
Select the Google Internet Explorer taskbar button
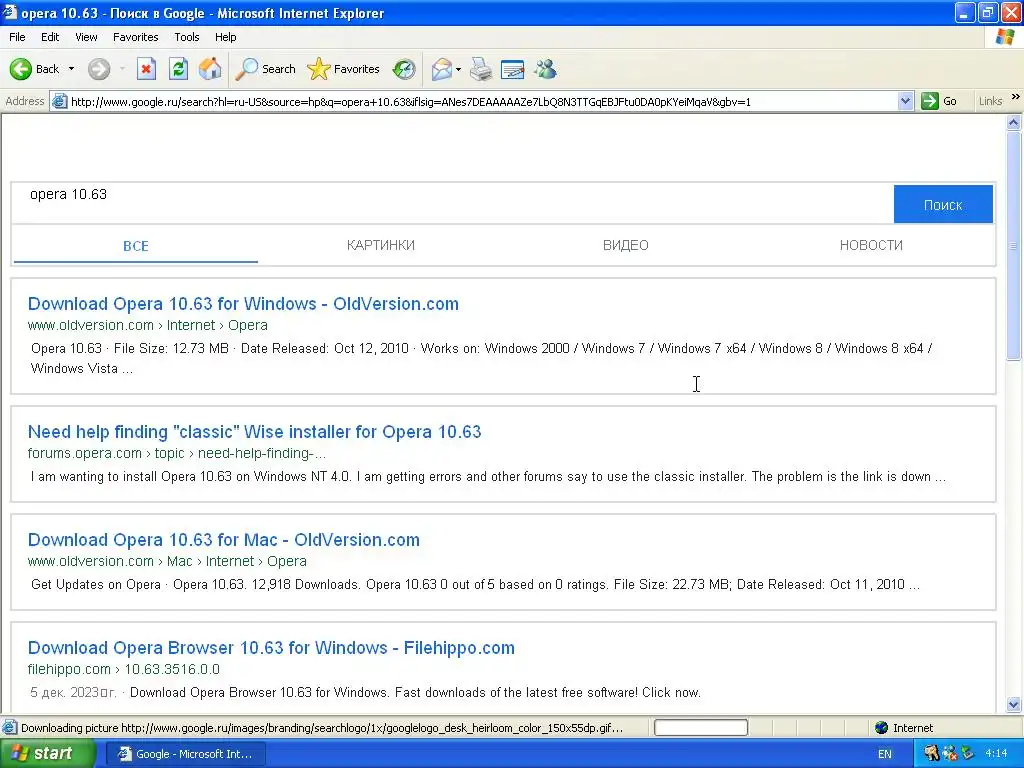pyautogui.click(x=185, y=754)
